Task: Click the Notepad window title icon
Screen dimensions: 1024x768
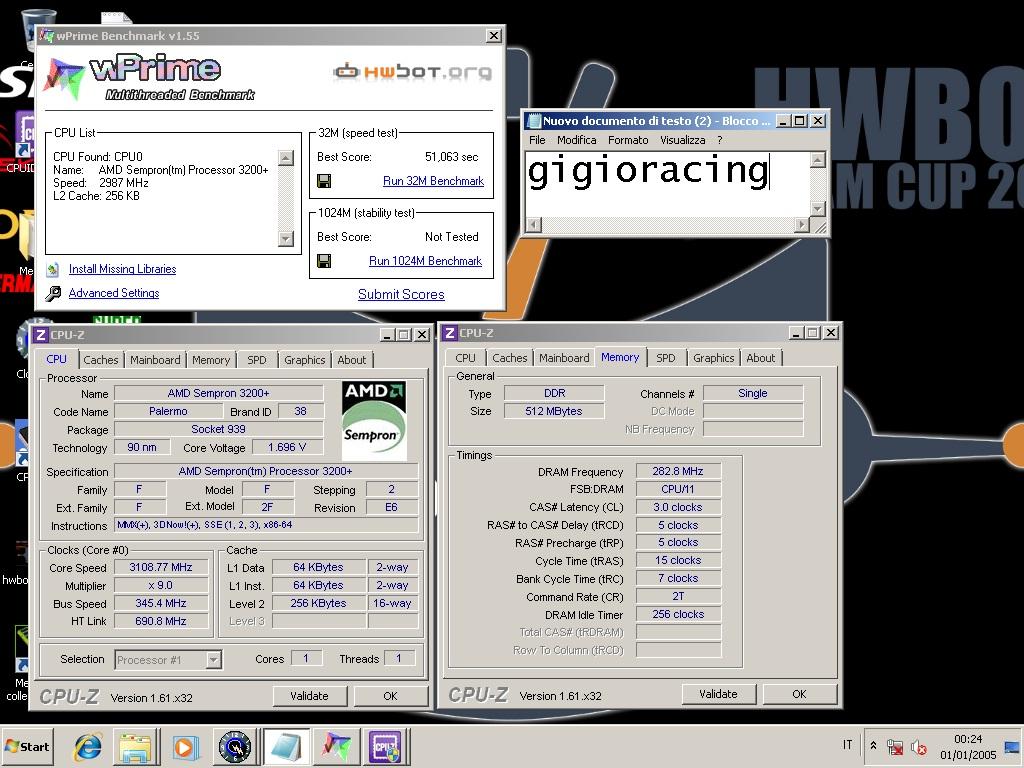Action: [x=534, y=121]
